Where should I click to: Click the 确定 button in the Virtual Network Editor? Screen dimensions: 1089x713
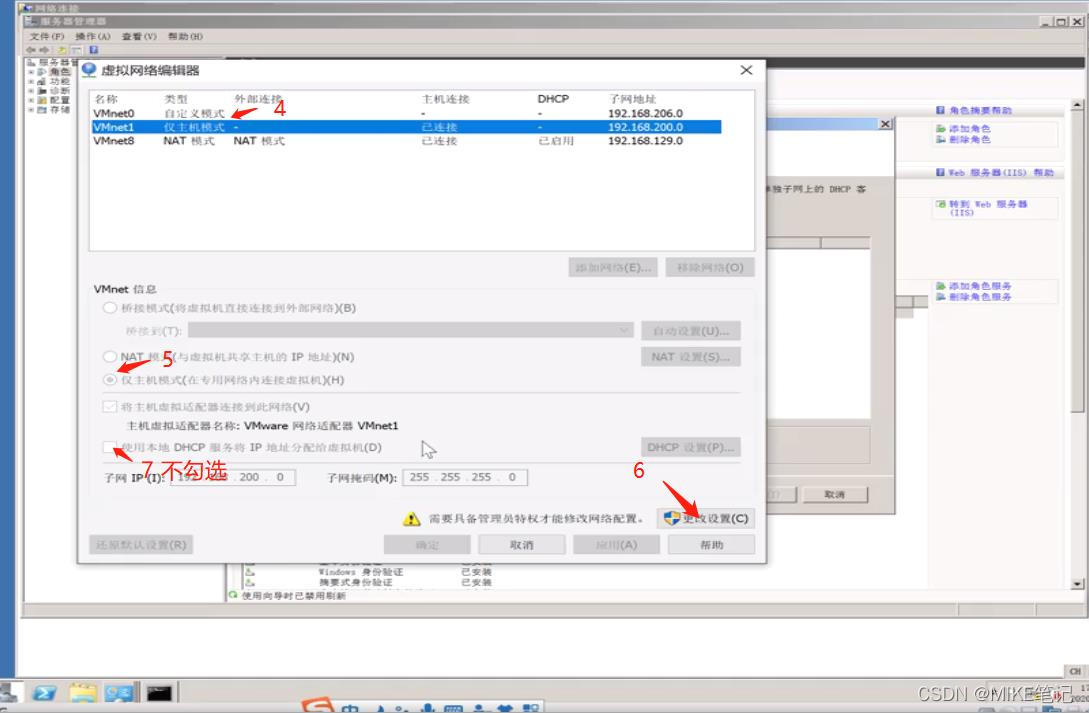(x=427, y=545)
